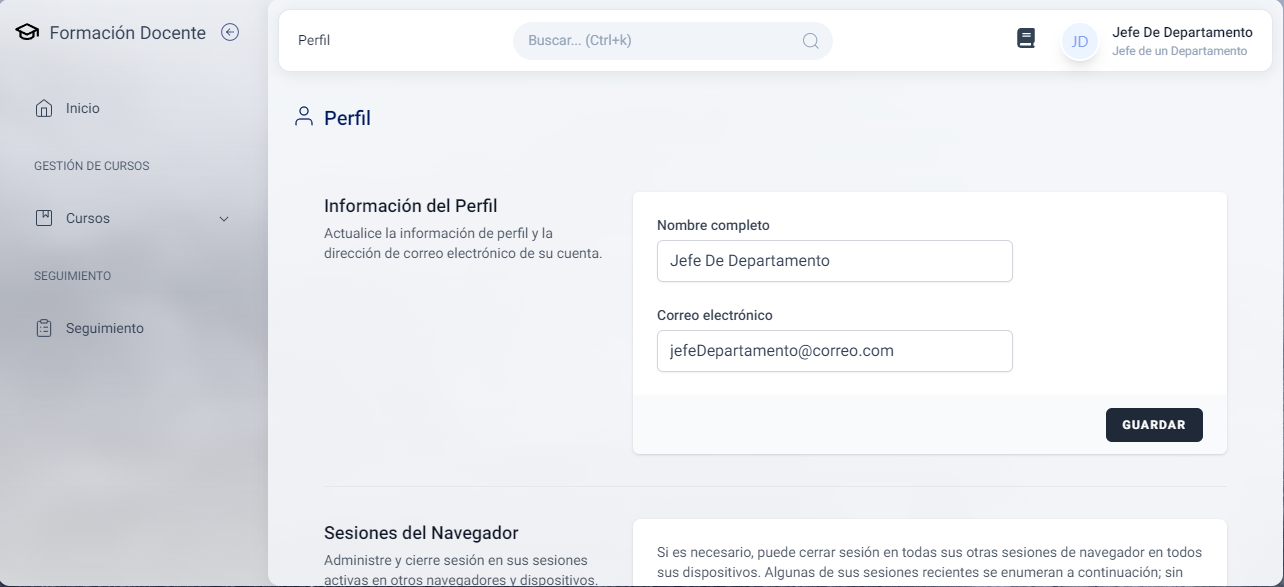The height and width of the screenshot is (587, 1284).
Task: Open the book icon in the top bar
Action: tap(1025, 39)
